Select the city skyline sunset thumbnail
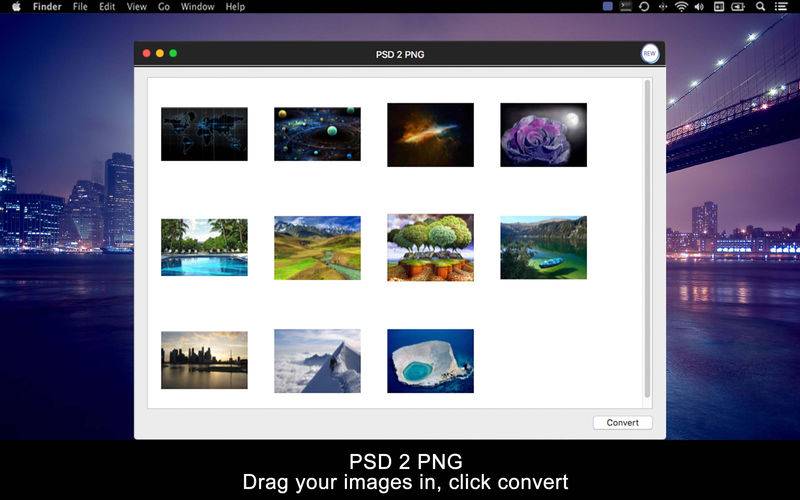This screenshot has width=800, height=500. point(204,360)
